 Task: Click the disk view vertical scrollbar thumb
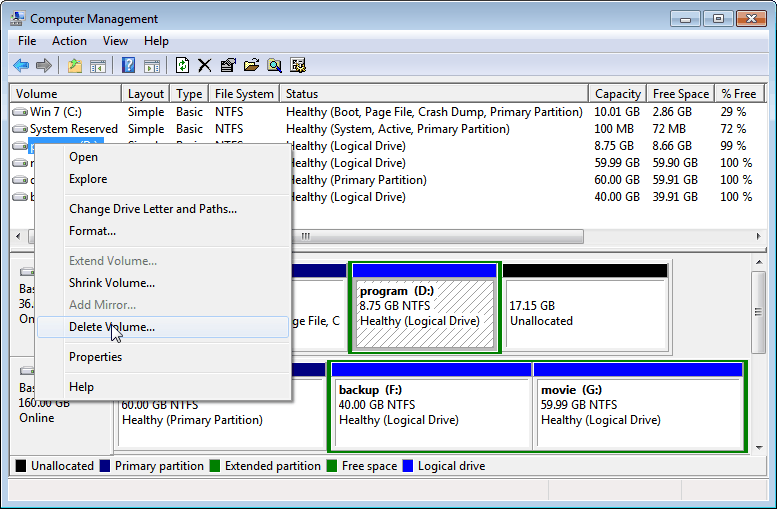759,312
